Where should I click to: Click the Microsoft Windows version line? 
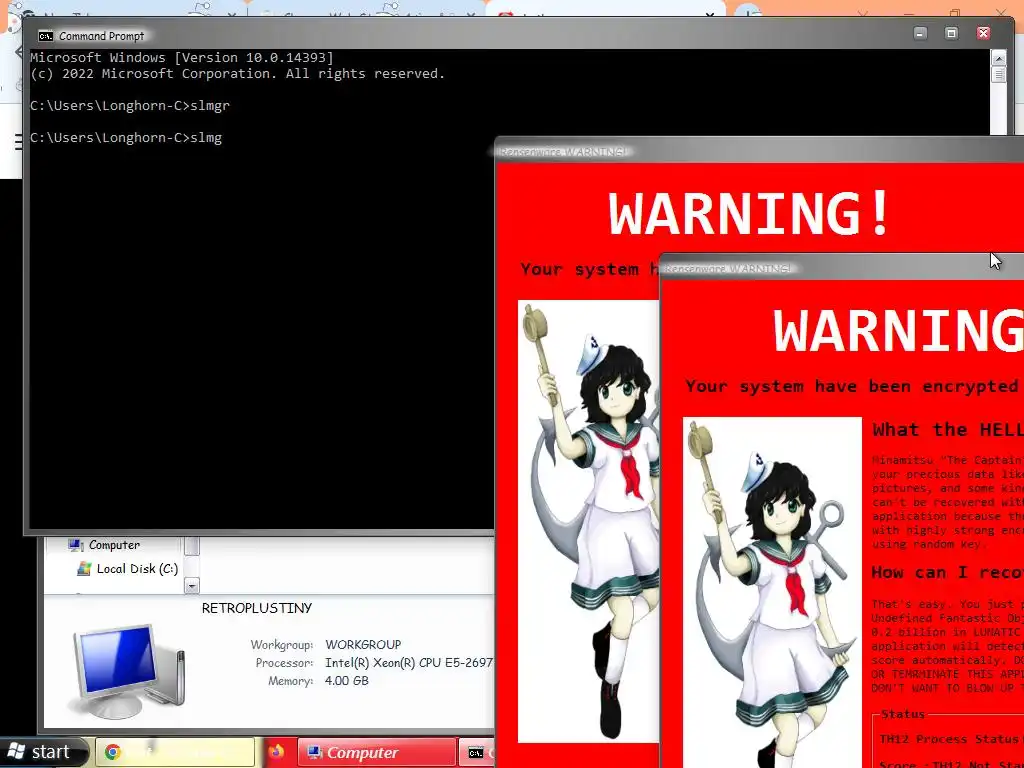click(182, 57)
